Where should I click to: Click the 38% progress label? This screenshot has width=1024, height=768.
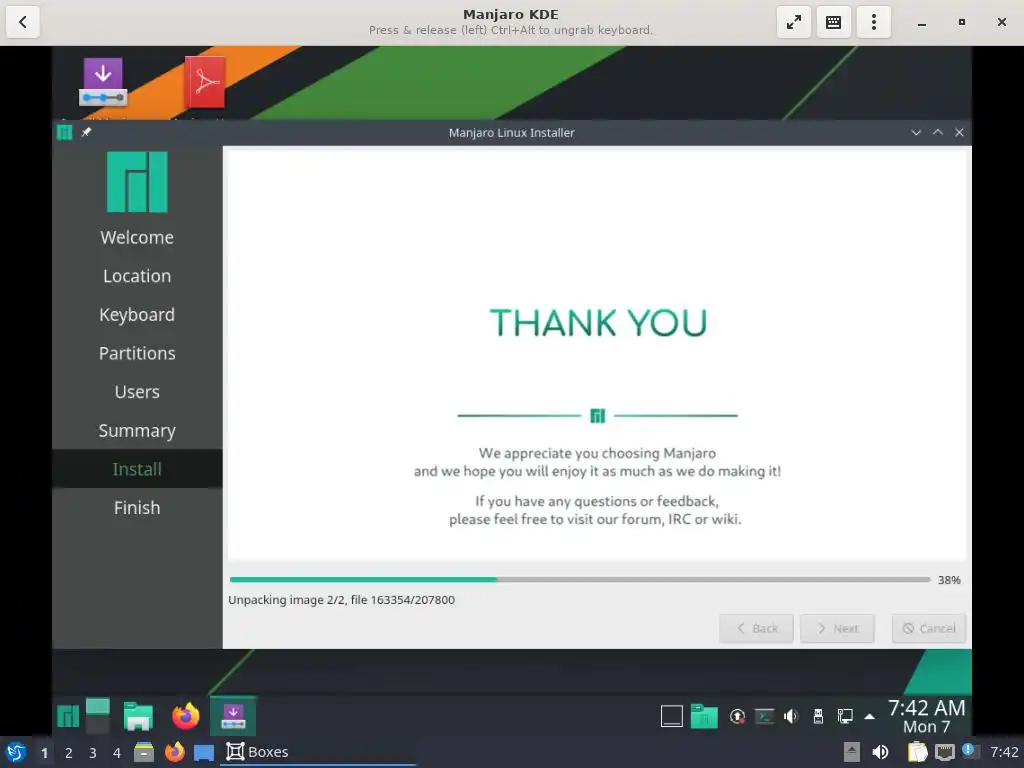(x=949, y=580)
